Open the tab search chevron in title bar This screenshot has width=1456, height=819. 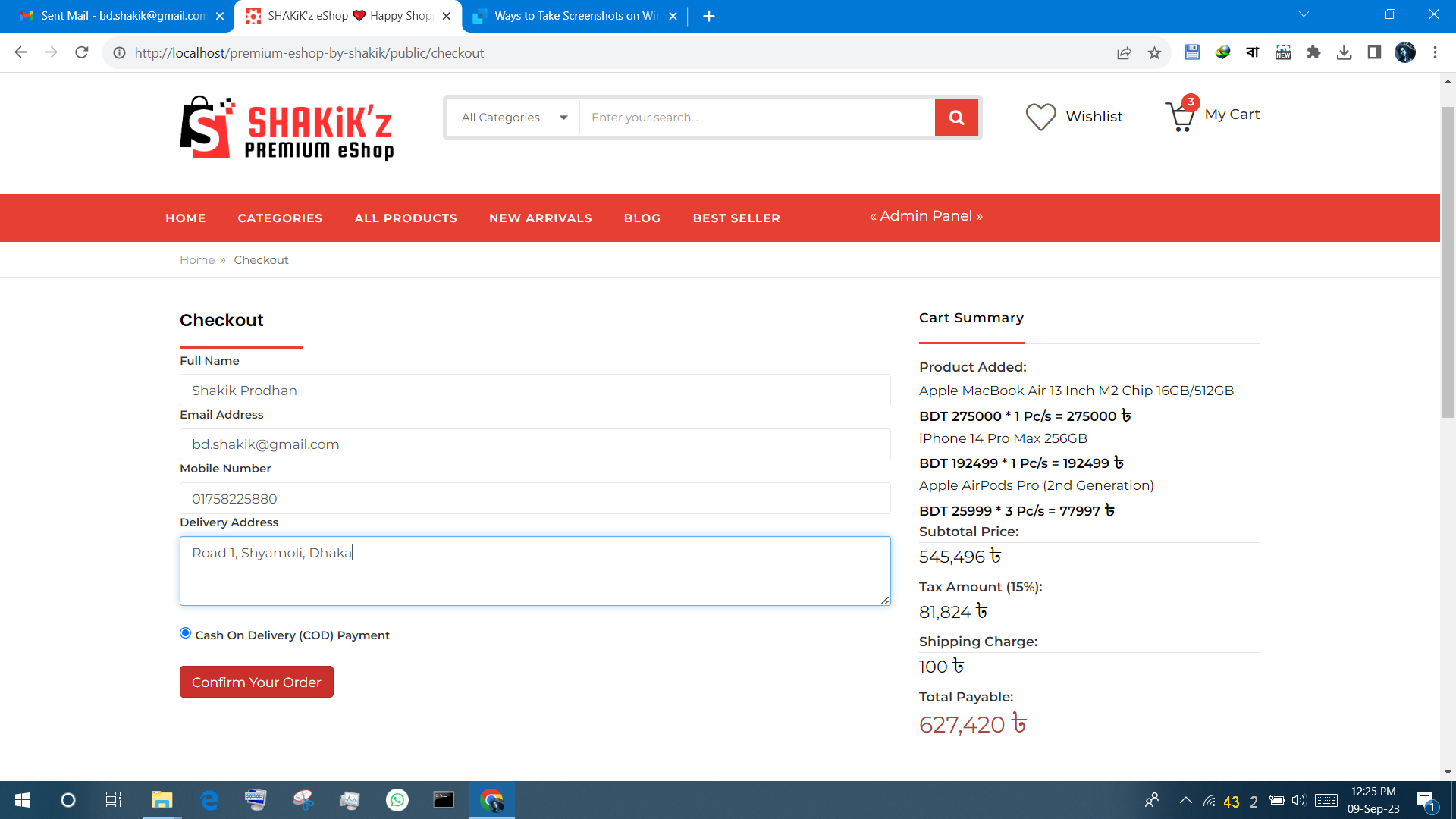point(1304,14)
